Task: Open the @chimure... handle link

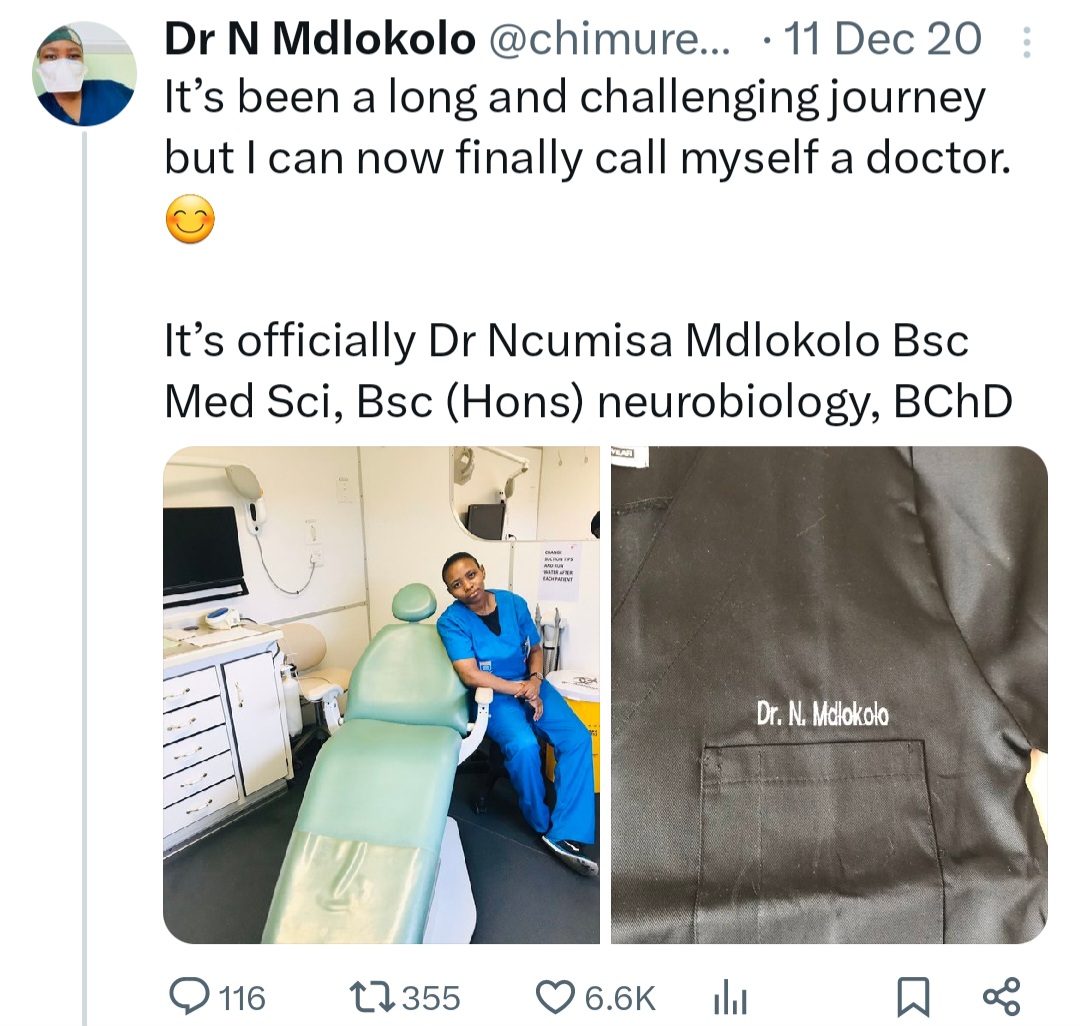Action: [609, 40]
